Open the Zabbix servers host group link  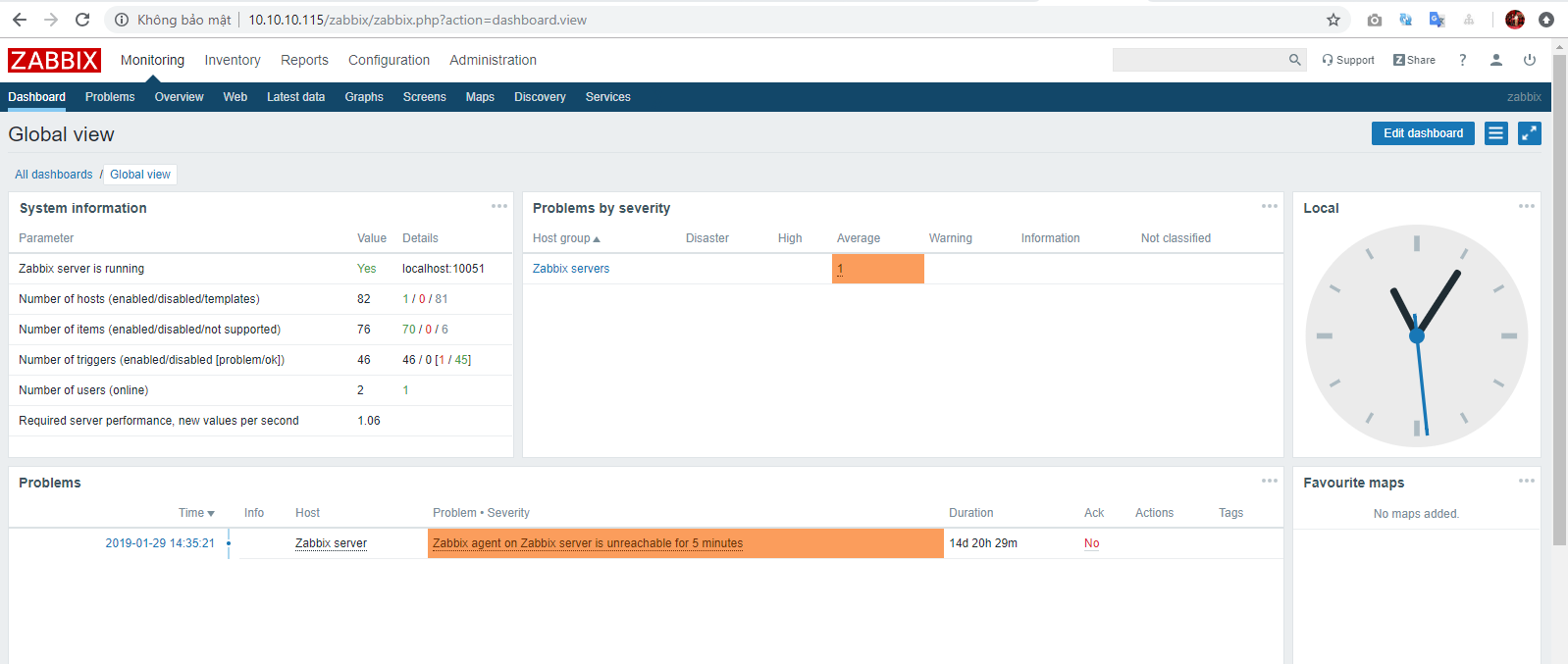click(571, 269)
